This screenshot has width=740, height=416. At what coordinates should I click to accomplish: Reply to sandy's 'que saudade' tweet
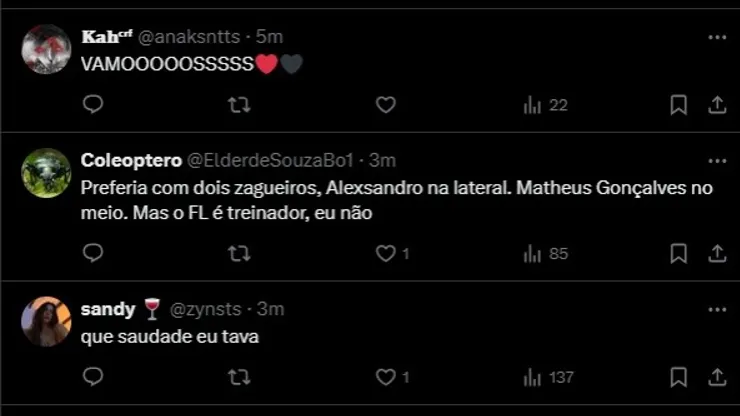[x=93, y=377]
